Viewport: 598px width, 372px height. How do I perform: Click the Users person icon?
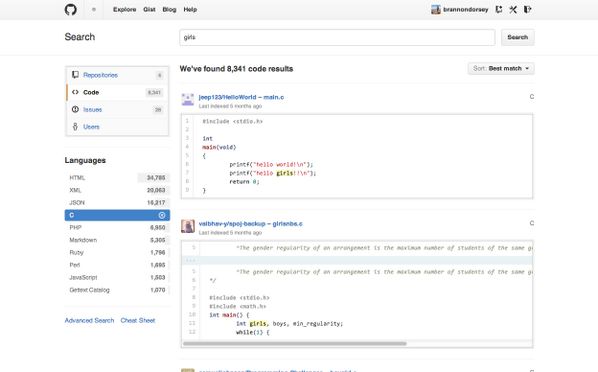(x=75, y=126)
